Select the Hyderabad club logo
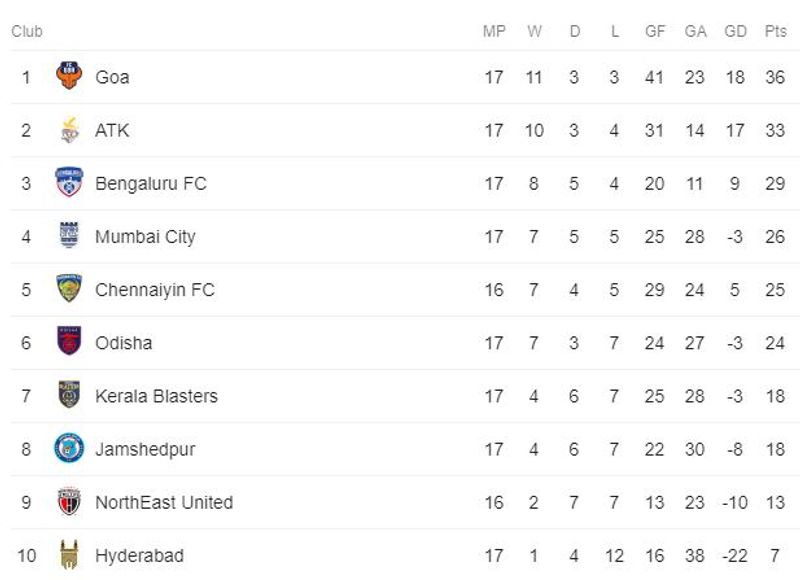Viewport: 800px width, 580px height. [x=69, y=555]
